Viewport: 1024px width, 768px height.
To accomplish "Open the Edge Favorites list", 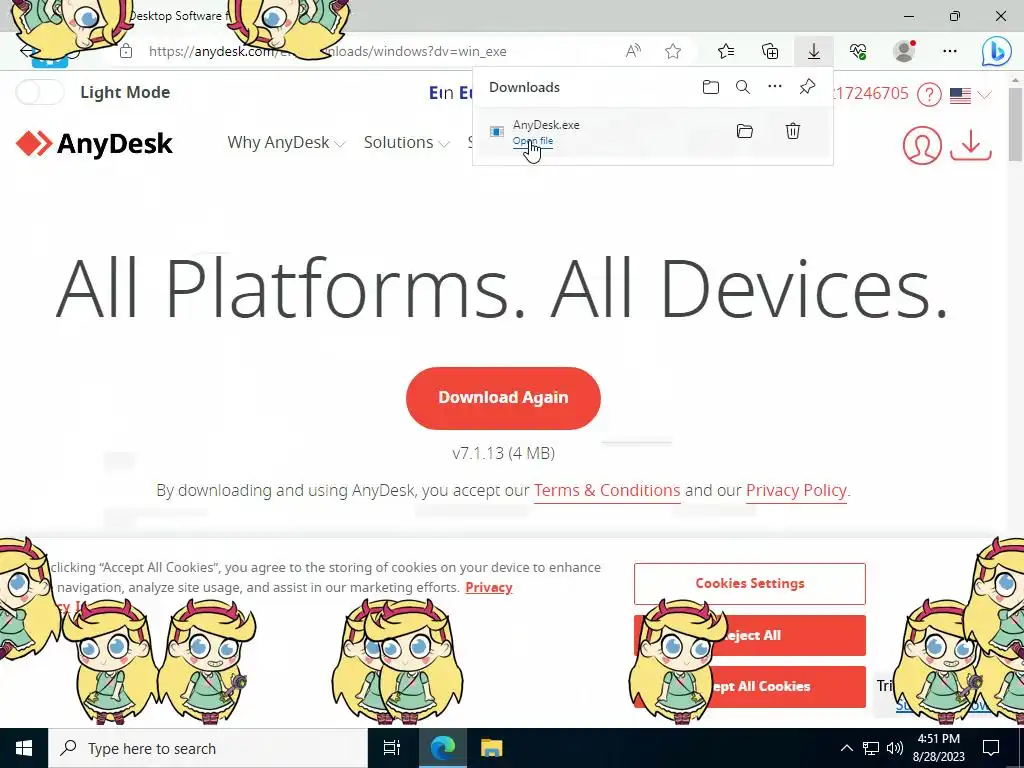I will pyautogui.click(x=726, y=52).
